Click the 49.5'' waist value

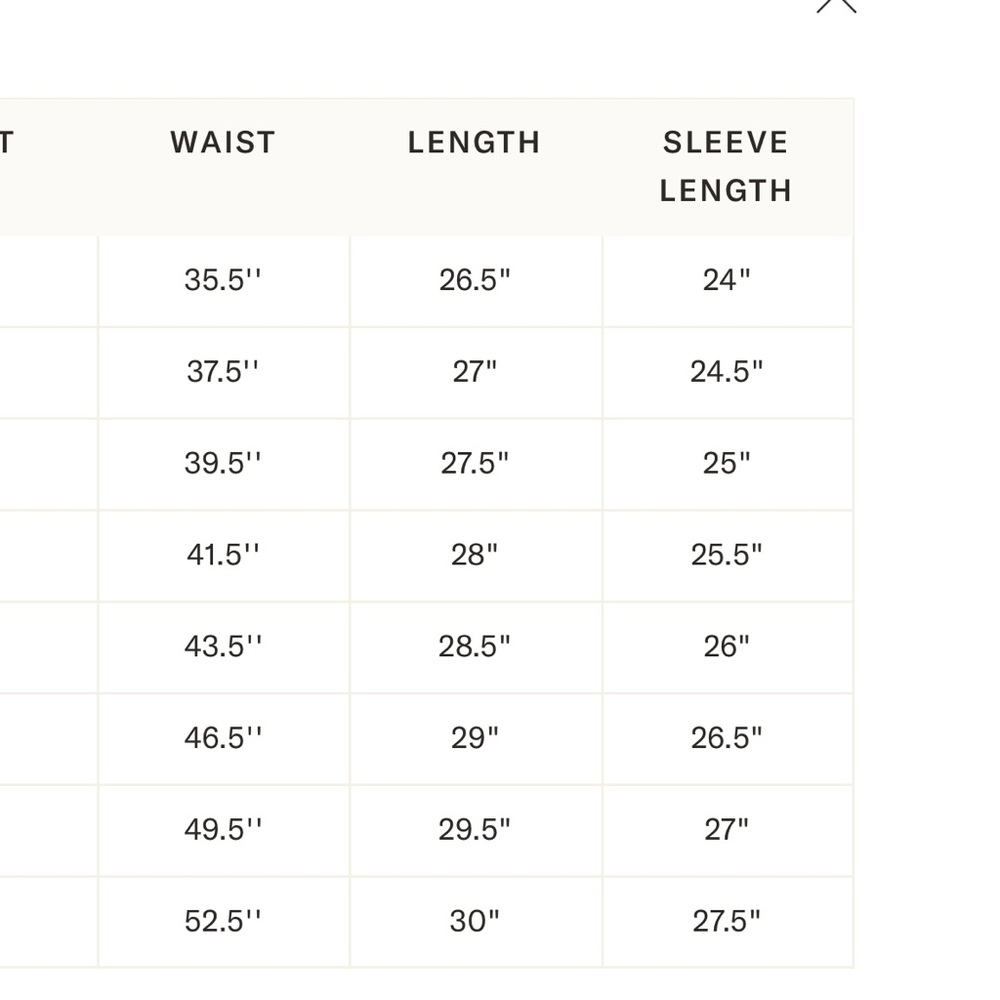223,830
